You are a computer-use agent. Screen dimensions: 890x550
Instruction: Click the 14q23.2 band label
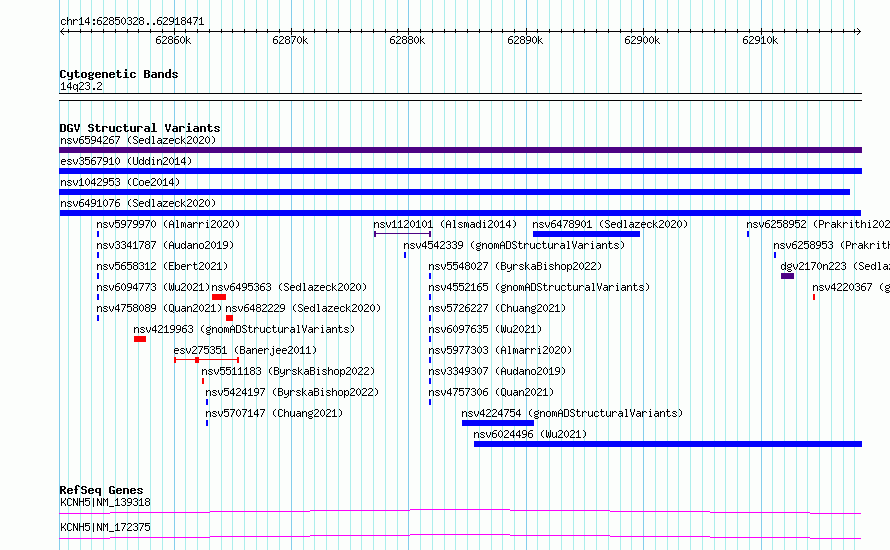click(81, 86)
